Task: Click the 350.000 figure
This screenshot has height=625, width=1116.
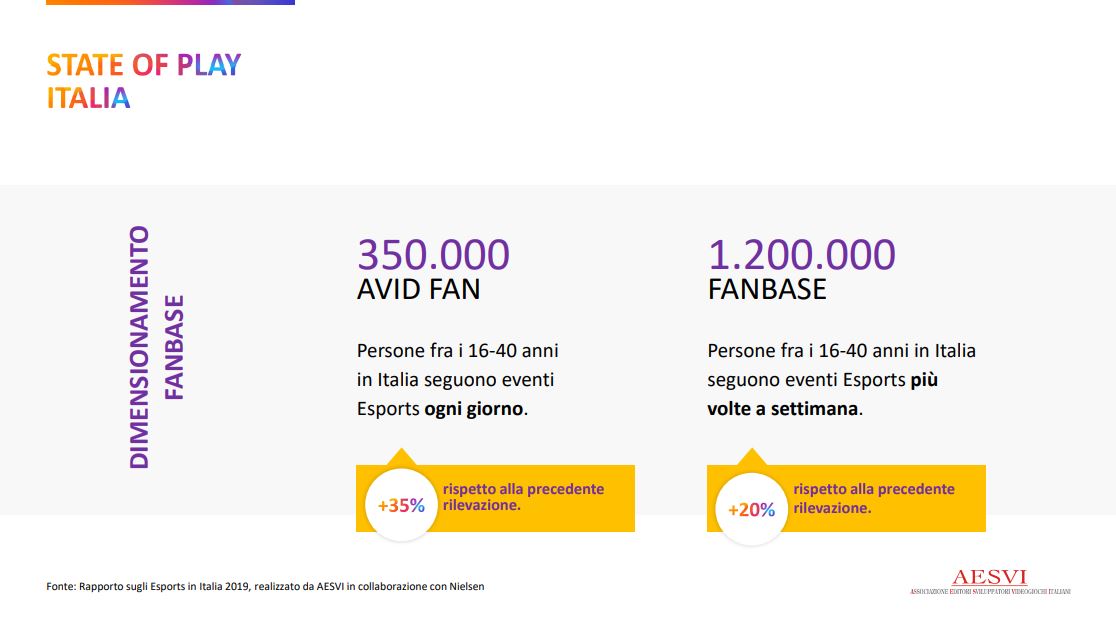Action: (433, 254)
